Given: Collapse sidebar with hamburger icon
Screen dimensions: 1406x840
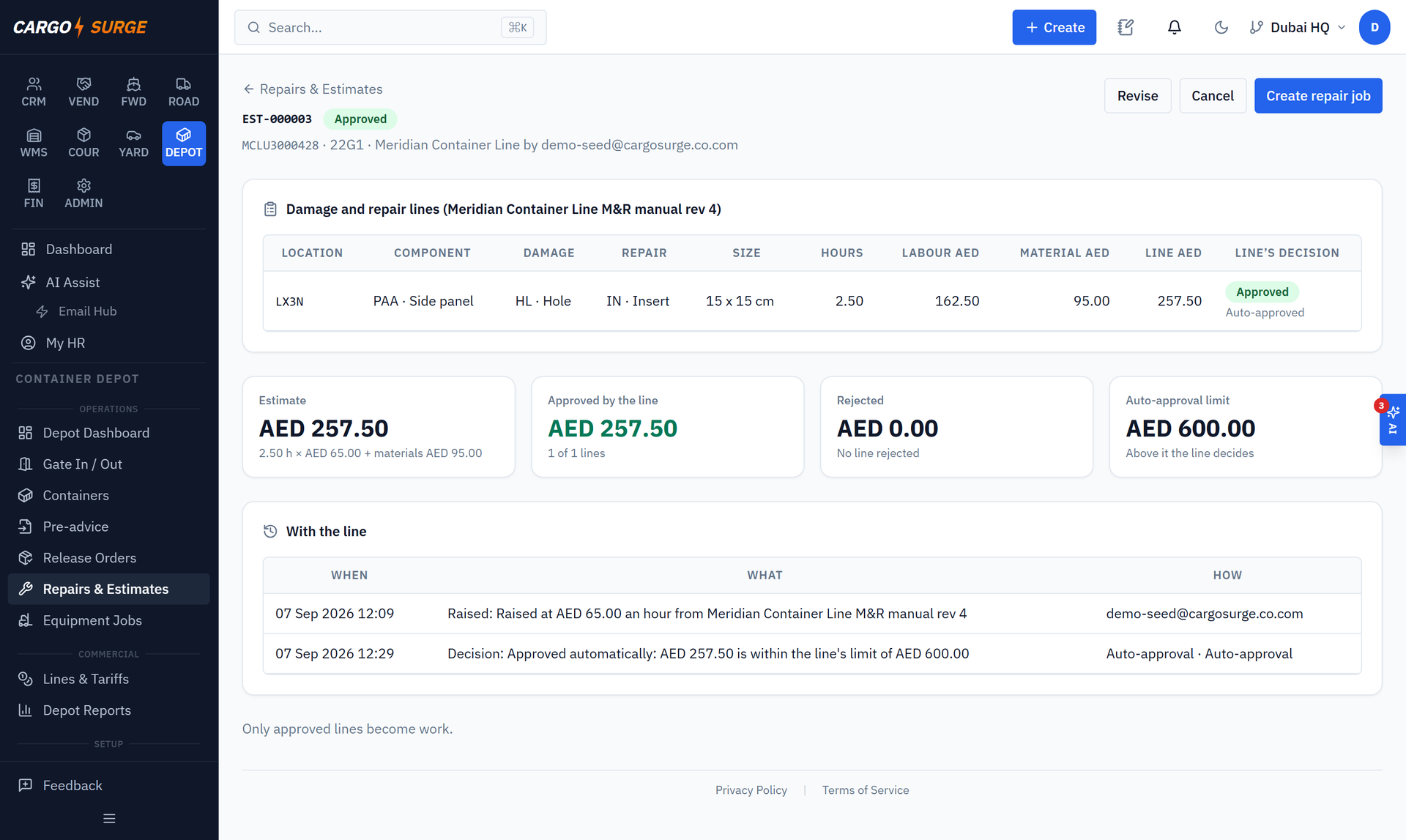Looking at the screenshot, I should [x=109, y=818].
